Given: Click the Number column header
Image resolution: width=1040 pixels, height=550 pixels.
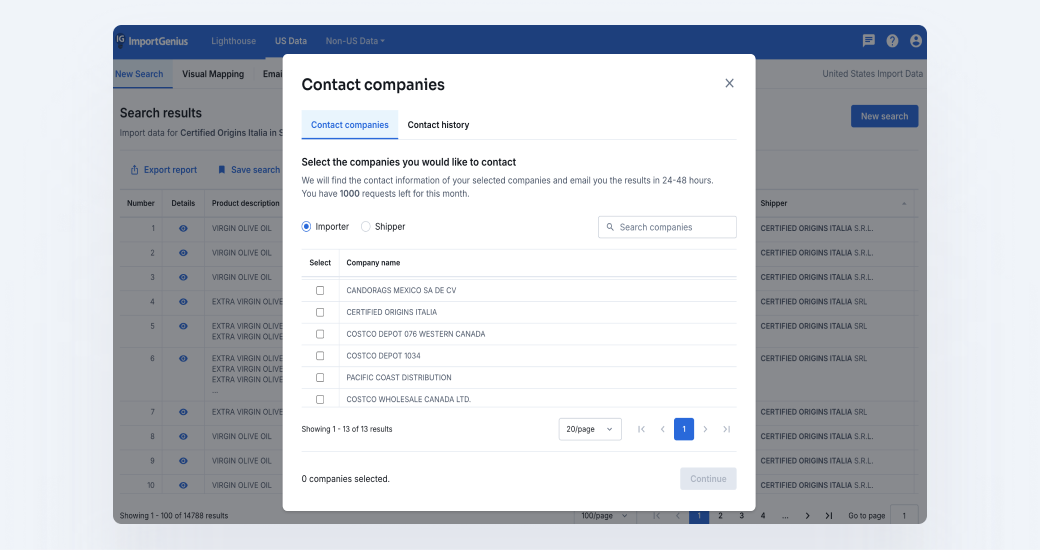Looking at the screenshot, I should [141, 204].
